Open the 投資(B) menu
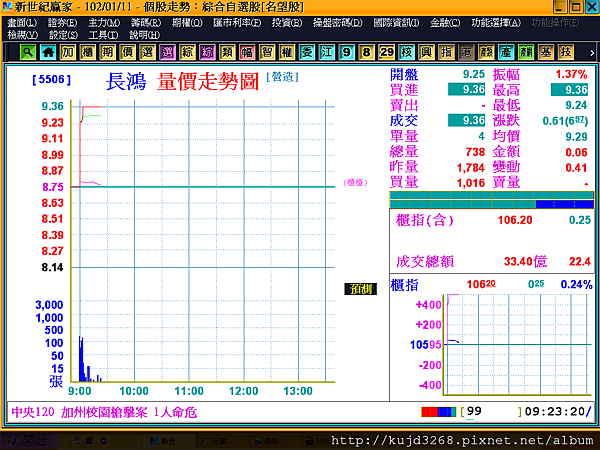Viewport: 600px width, 450px height. [x=287, y=23]
